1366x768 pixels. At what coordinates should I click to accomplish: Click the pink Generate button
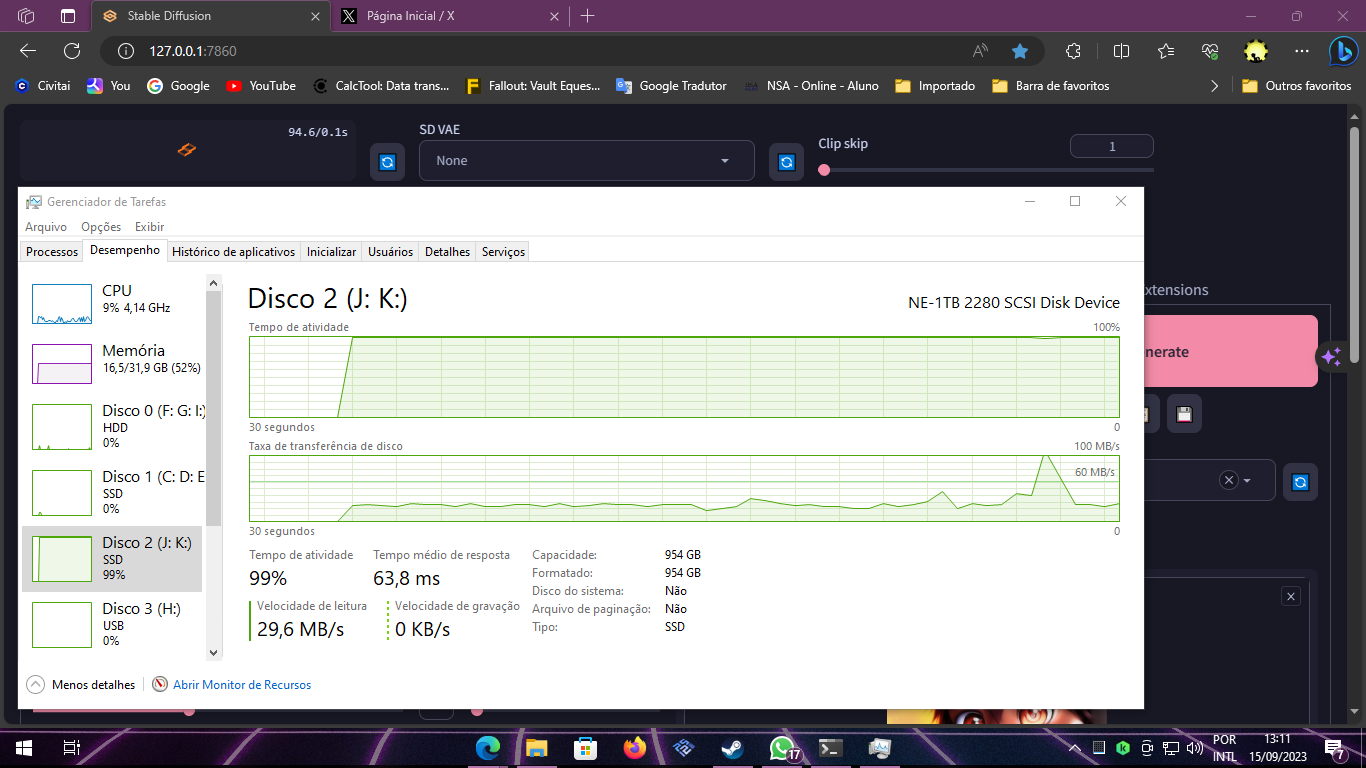1229,352
